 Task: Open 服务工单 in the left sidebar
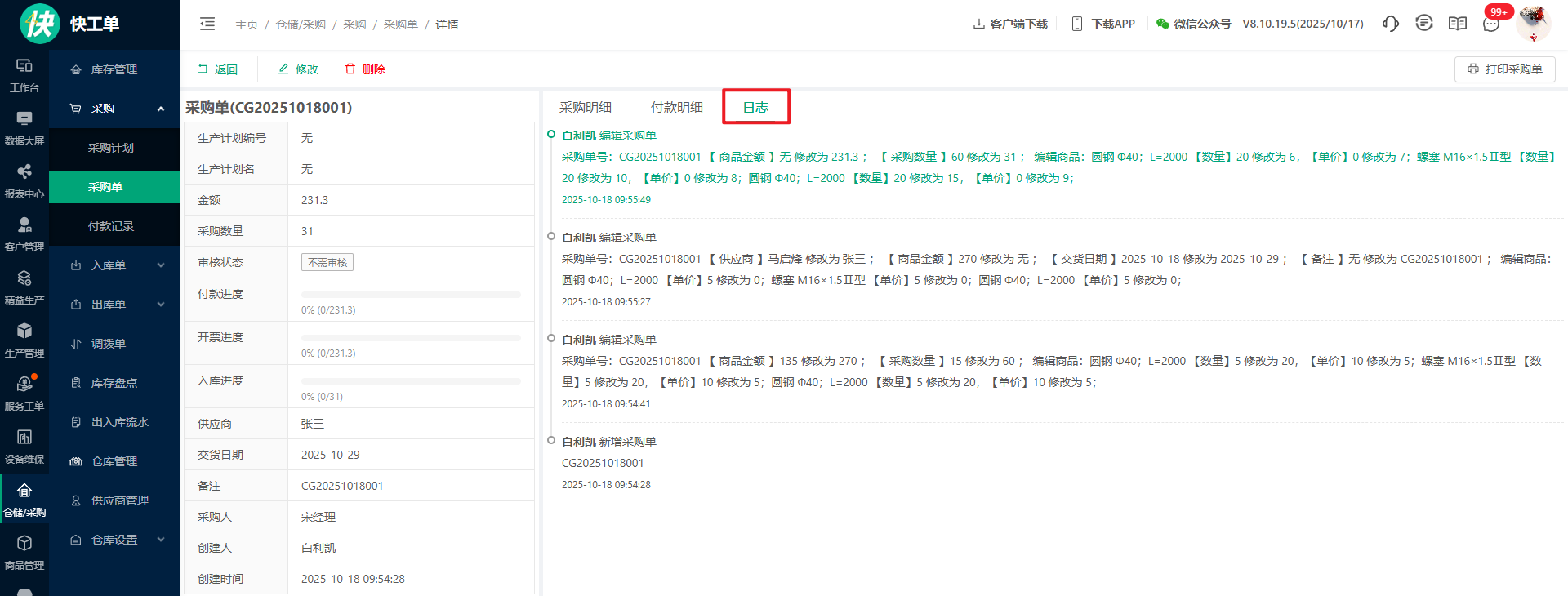tap(24, 394)
